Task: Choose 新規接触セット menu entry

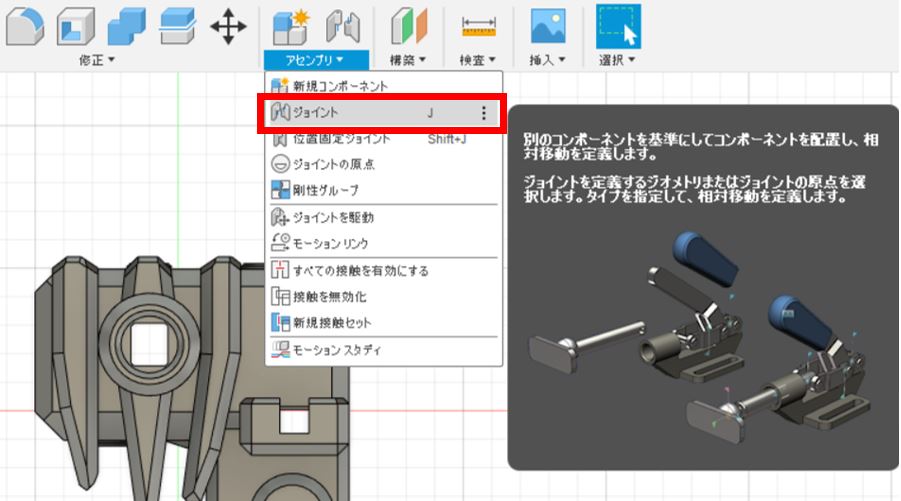Action: click(383, 322)
